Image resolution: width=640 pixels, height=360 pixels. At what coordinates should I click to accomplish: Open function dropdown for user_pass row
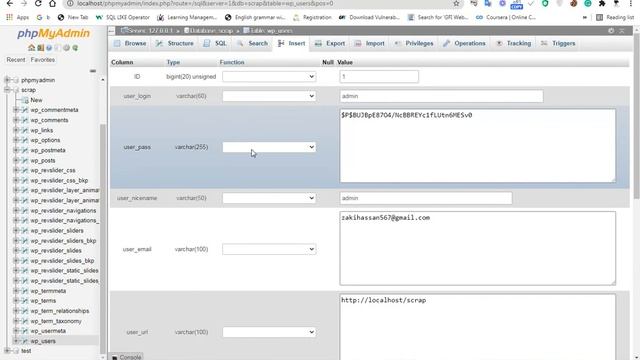[269, 147]
